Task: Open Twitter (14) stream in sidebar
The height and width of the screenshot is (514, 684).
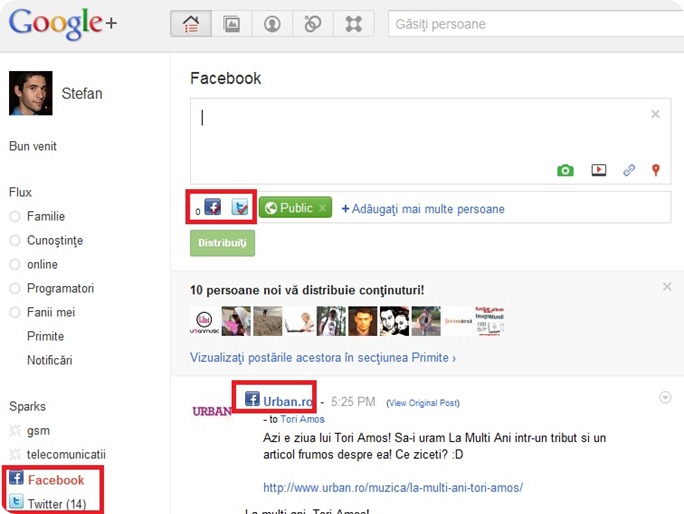Action: coord(57,504)
